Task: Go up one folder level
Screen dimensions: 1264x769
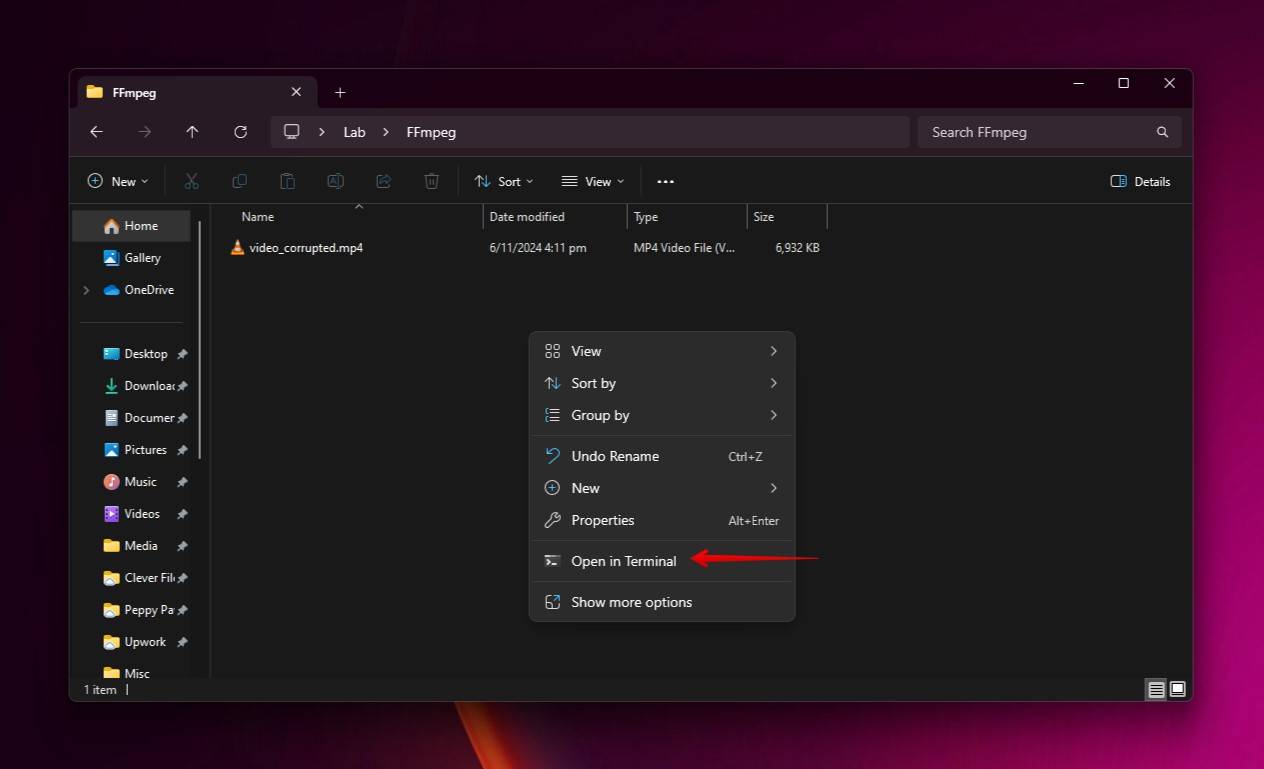Action: point(192,132)
